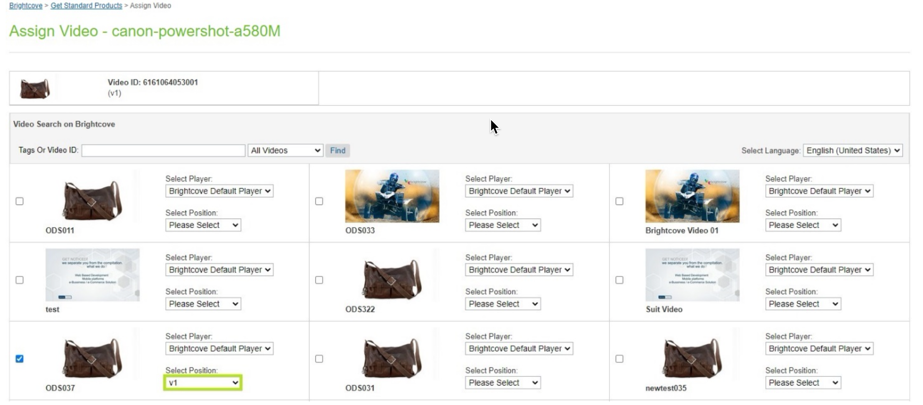
Task: Open the All Videos filter dropdown
Action: coord(285,150)
